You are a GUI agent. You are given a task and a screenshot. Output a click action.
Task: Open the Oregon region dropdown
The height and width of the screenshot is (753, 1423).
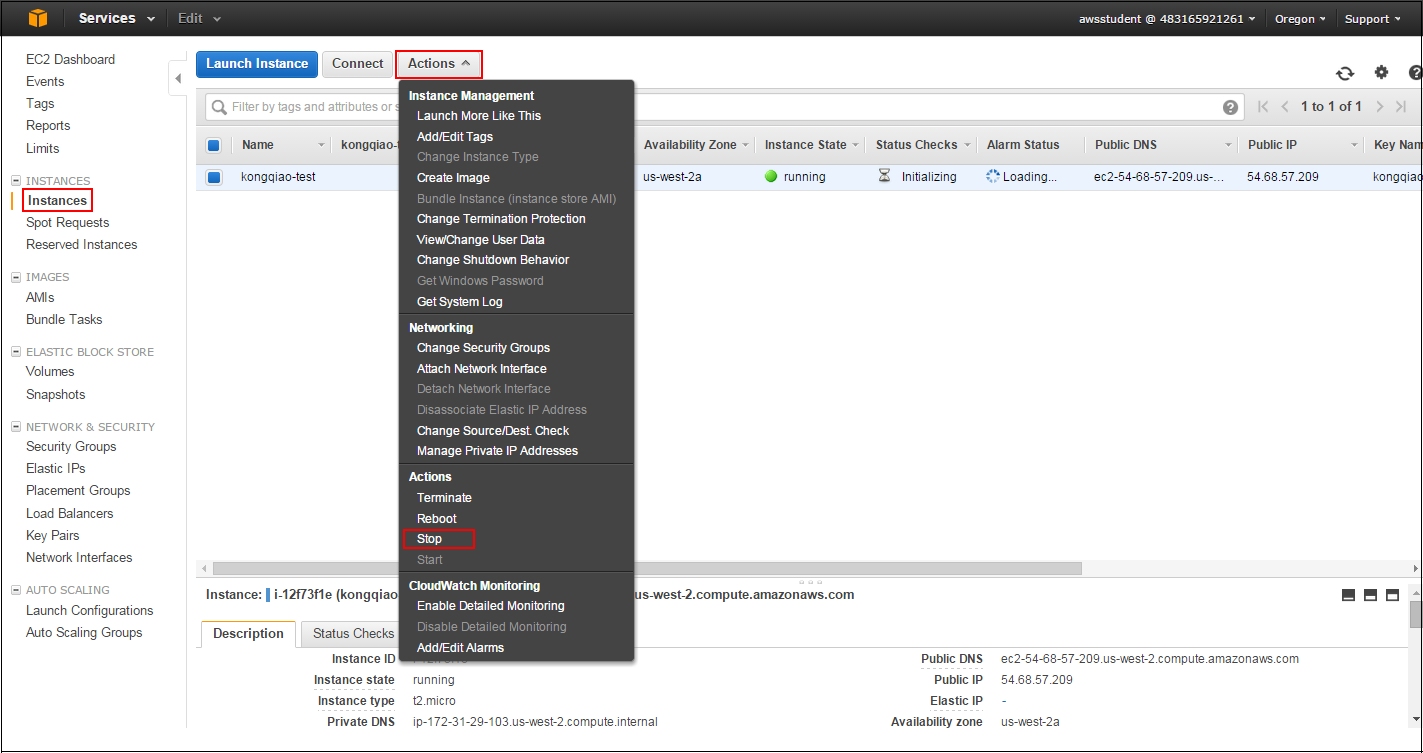pyautogui.click(x=1300, y=19)
